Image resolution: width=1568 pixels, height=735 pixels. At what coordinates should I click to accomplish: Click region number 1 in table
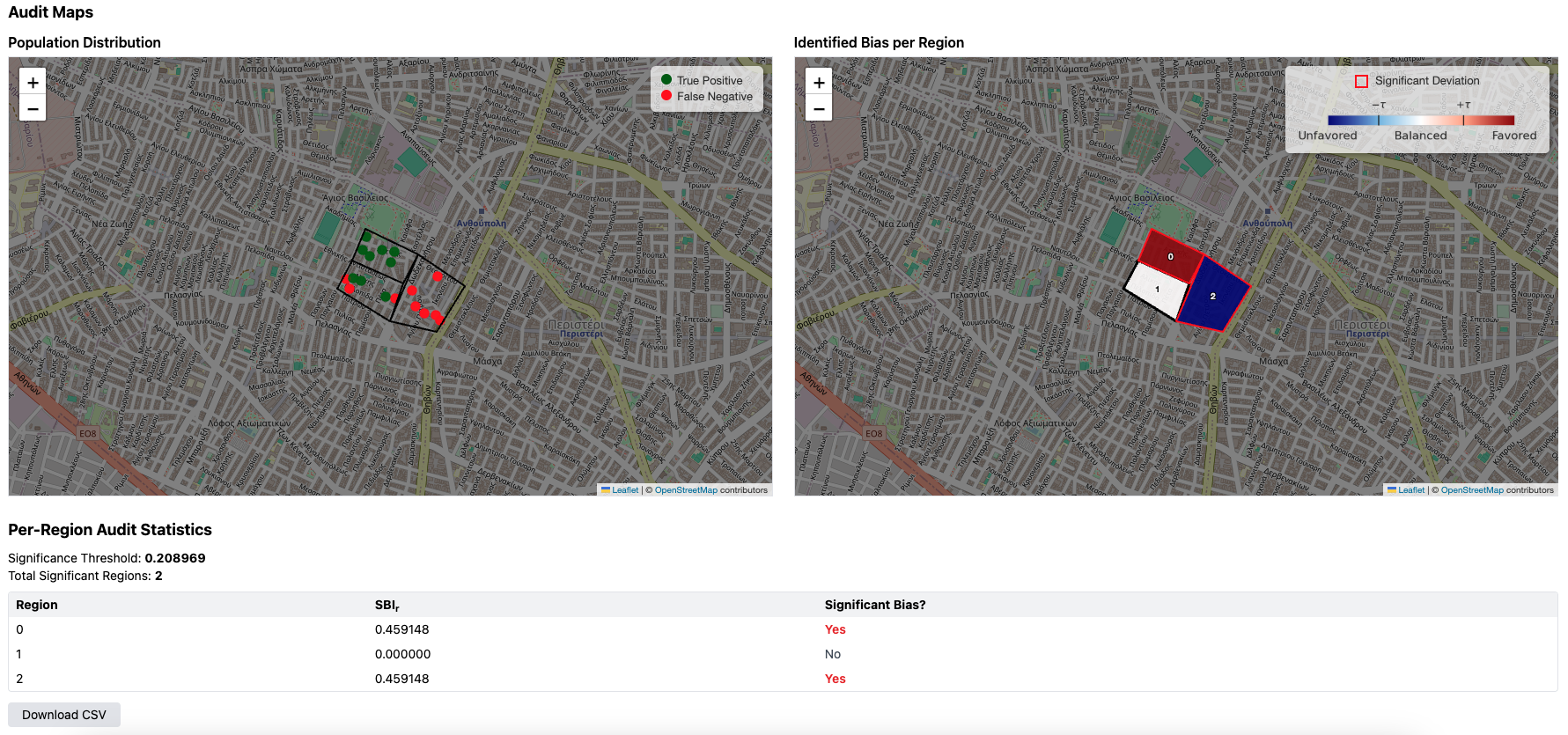(x=18, y=654)
